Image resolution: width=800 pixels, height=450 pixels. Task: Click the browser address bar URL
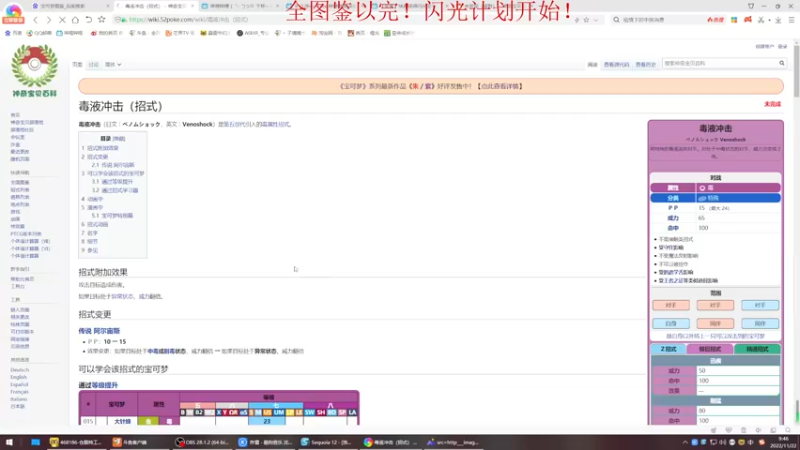point(189,20)
